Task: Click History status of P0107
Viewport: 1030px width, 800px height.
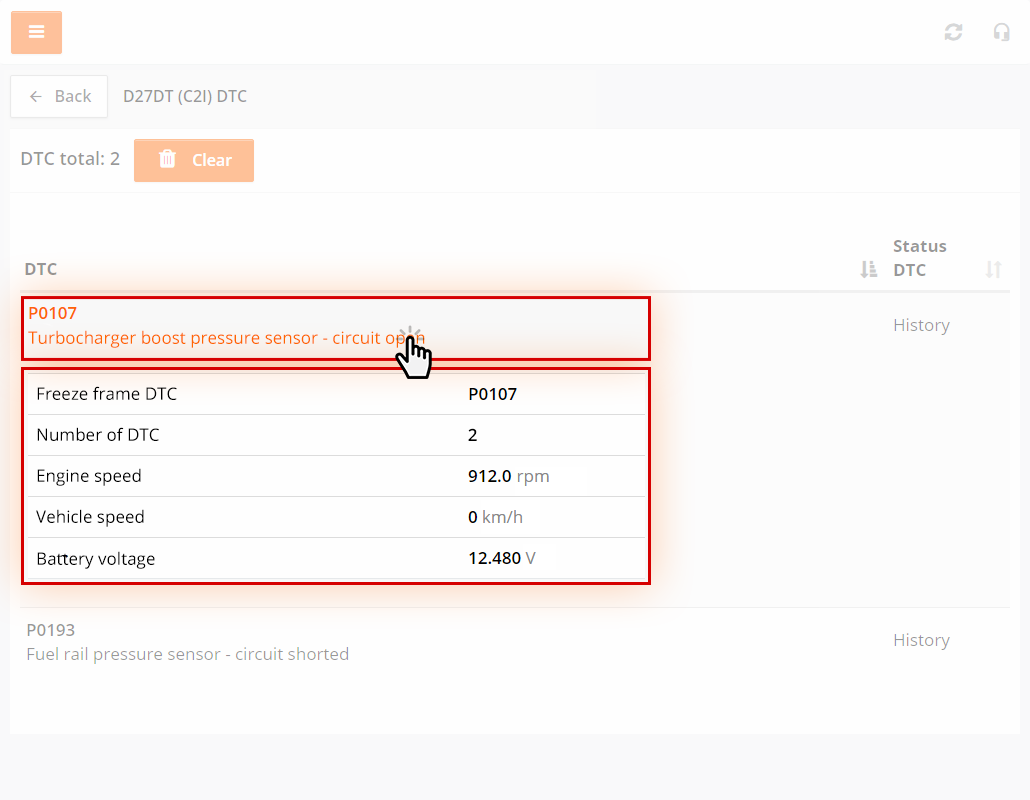Action: click(x=921, y=325)
